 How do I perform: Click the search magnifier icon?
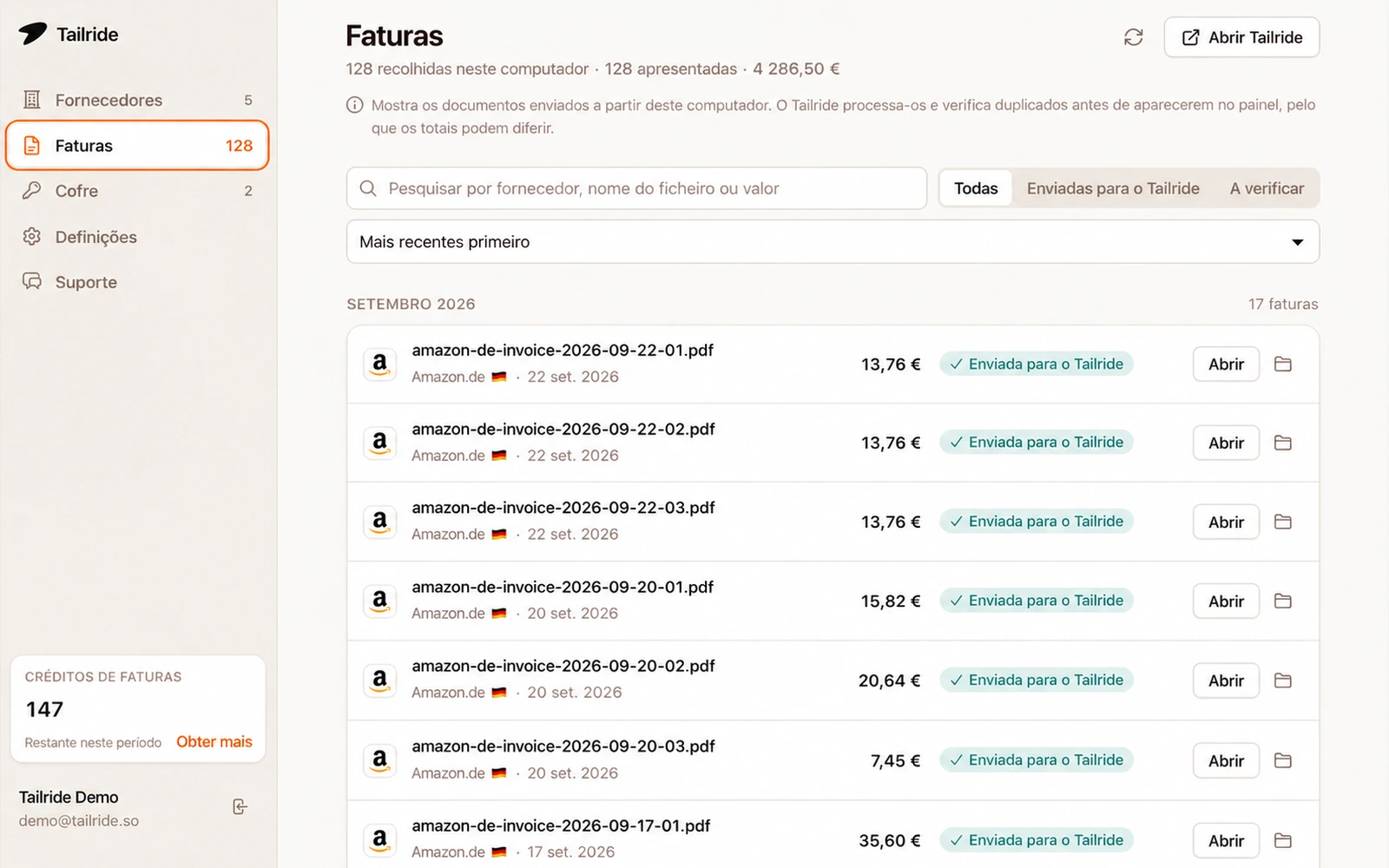click(368, 188)
